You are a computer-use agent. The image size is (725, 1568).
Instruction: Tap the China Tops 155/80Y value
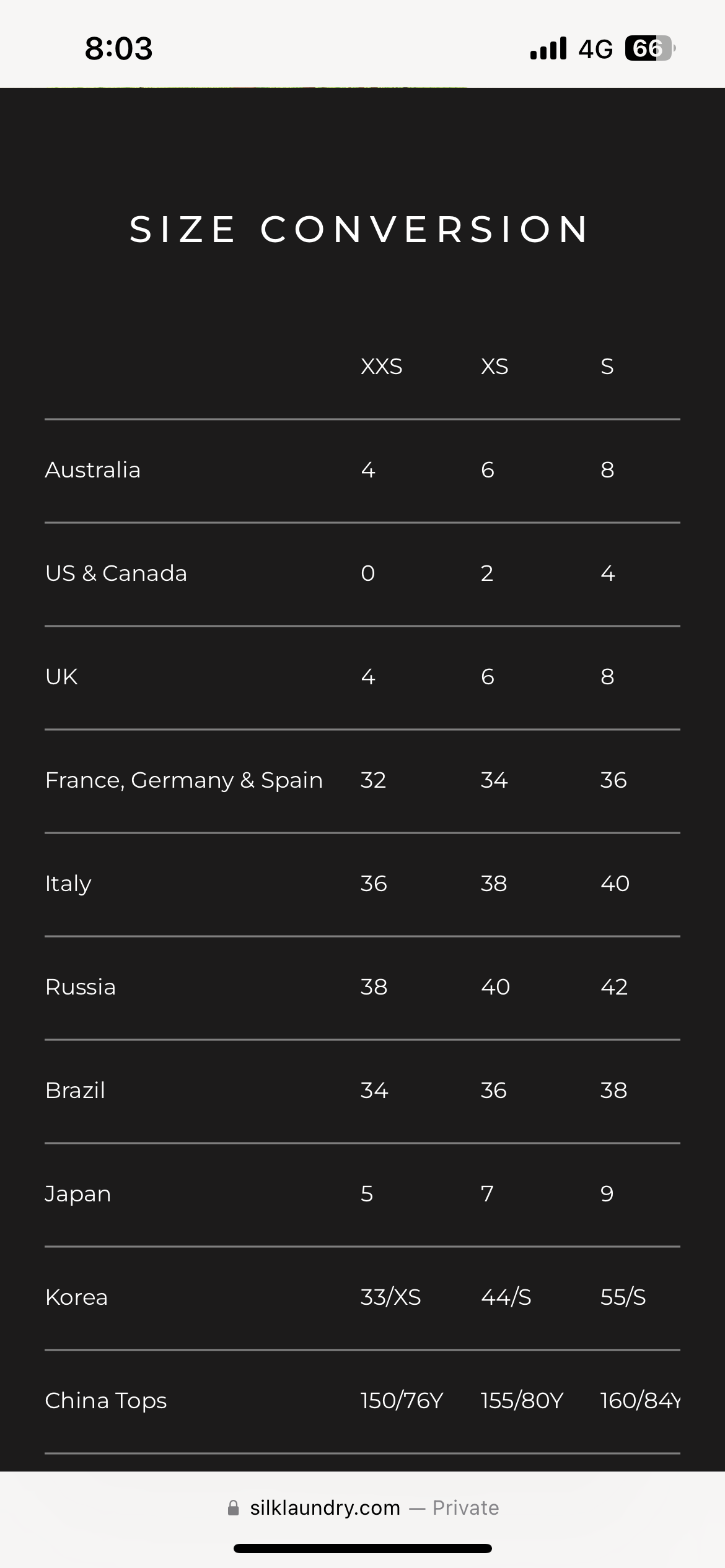click(522, 1401)
